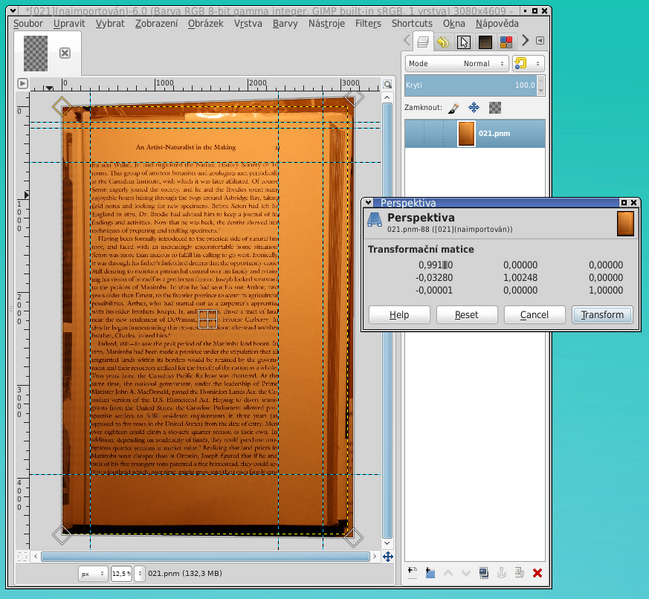Open the Vybrat menu
The width and height of the screenshot is (649, 599).
tap(110, 24)
